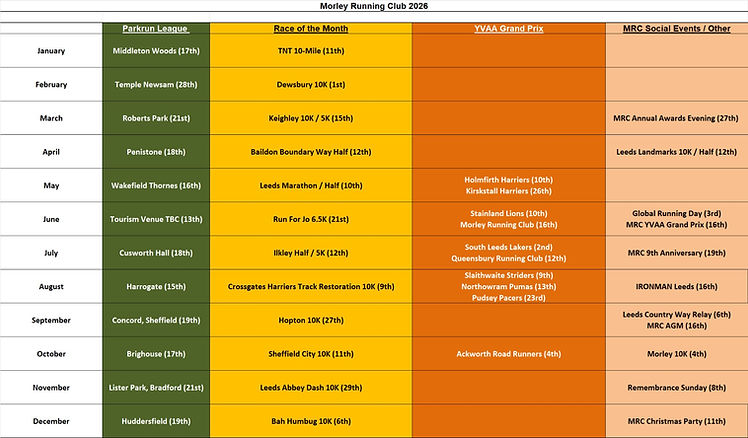The width and height of the screenshot is (748, 438).
Task: Select 'Holmfirth Harriers (10th)' entry
Action: [x=509, y=180]
